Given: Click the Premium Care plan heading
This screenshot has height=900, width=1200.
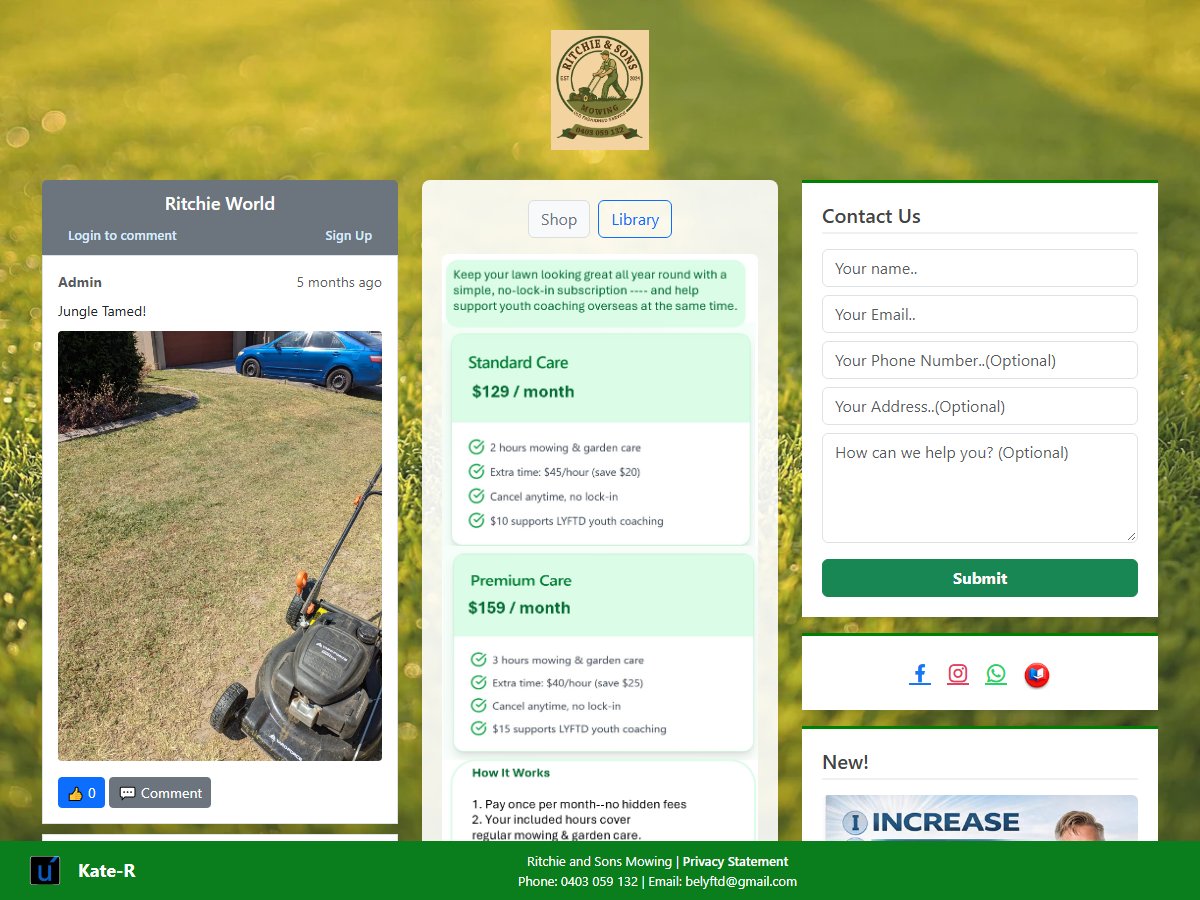Looking at the screenshot, I should [521, 580].
